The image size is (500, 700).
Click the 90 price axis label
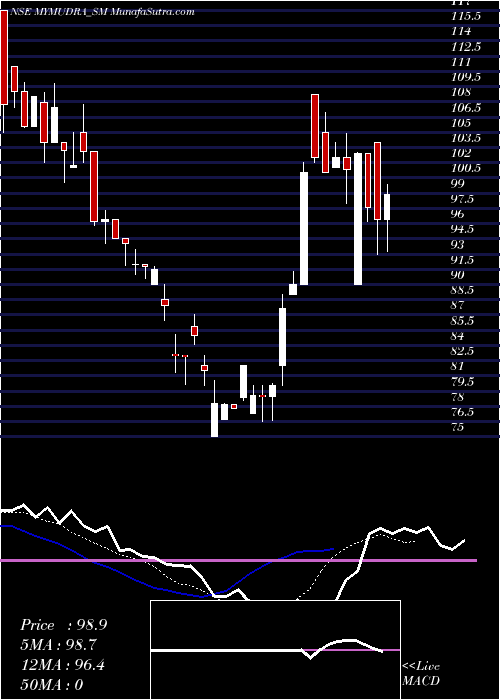458,275
